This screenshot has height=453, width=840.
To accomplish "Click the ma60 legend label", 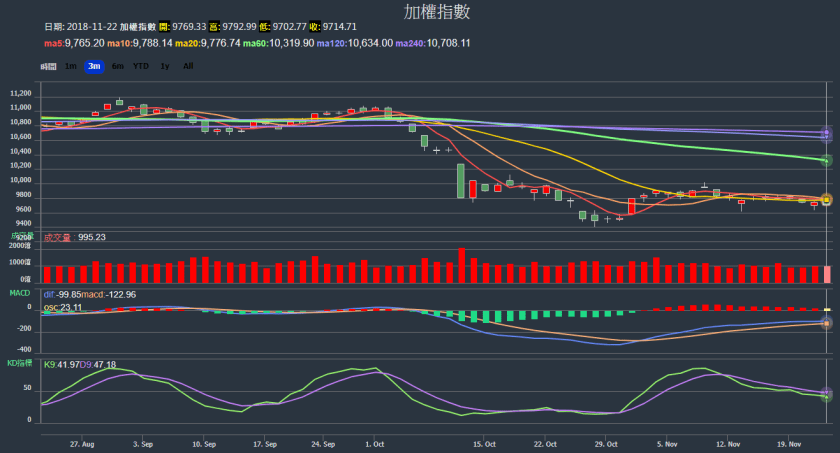I will pyautogui.click(x=254, y=43).
